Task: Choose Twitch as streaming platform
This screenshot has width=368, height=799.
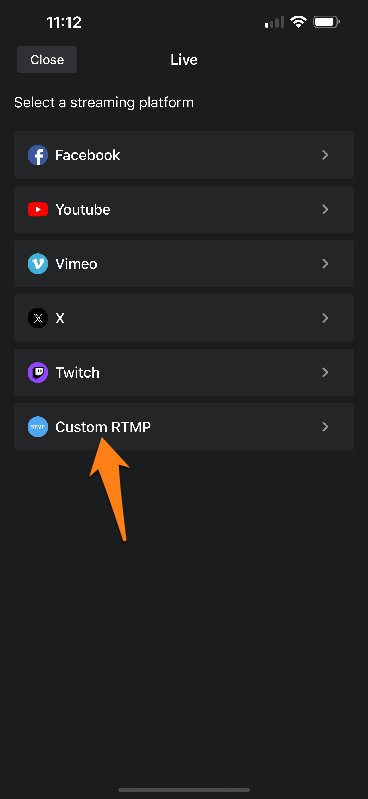Action: 184,372
